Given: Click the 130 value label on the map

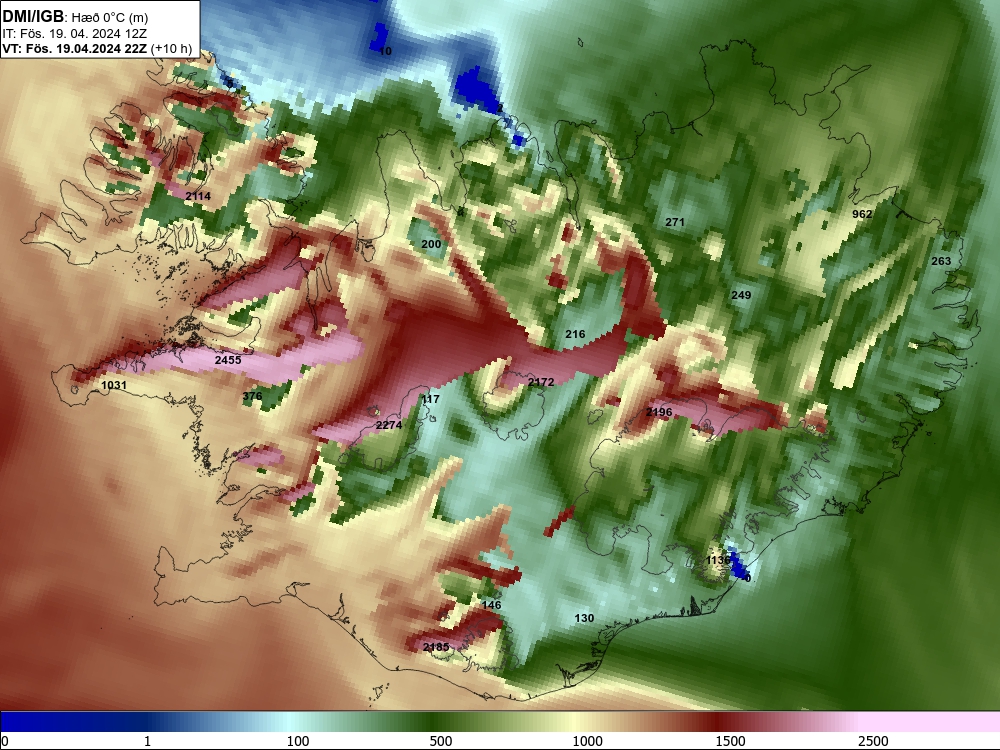Looking at the screenshot, I should tap(584, 618).
